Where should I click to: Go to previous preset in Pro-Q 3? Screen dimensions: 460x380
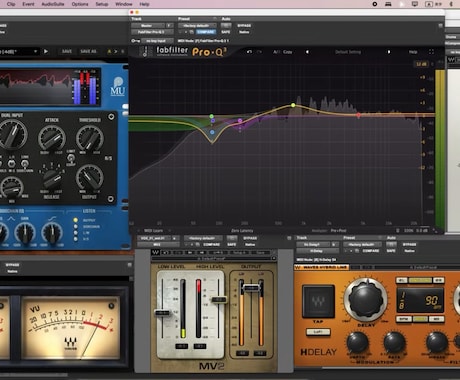(x=307, y=52)
